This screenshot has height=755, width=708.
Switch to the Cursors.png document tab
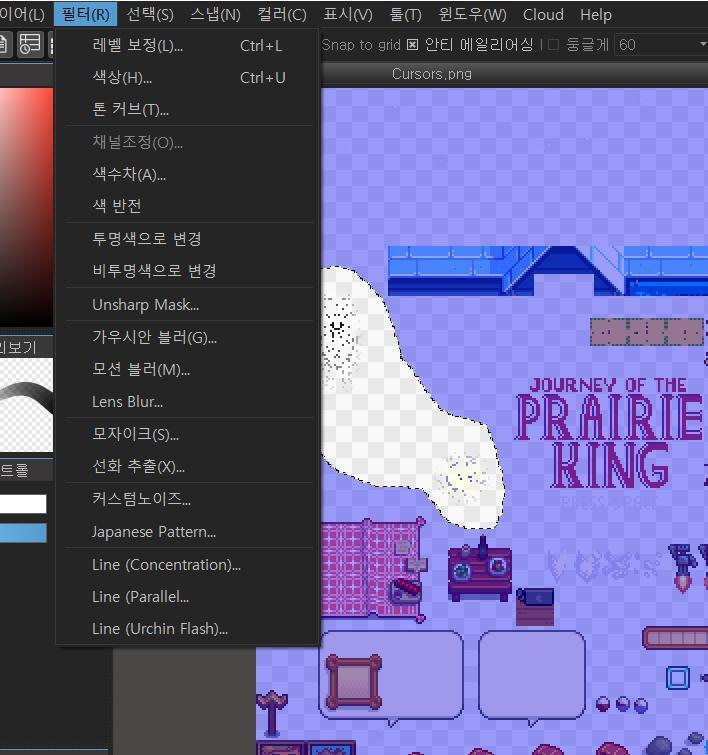[x=432, y=74]
